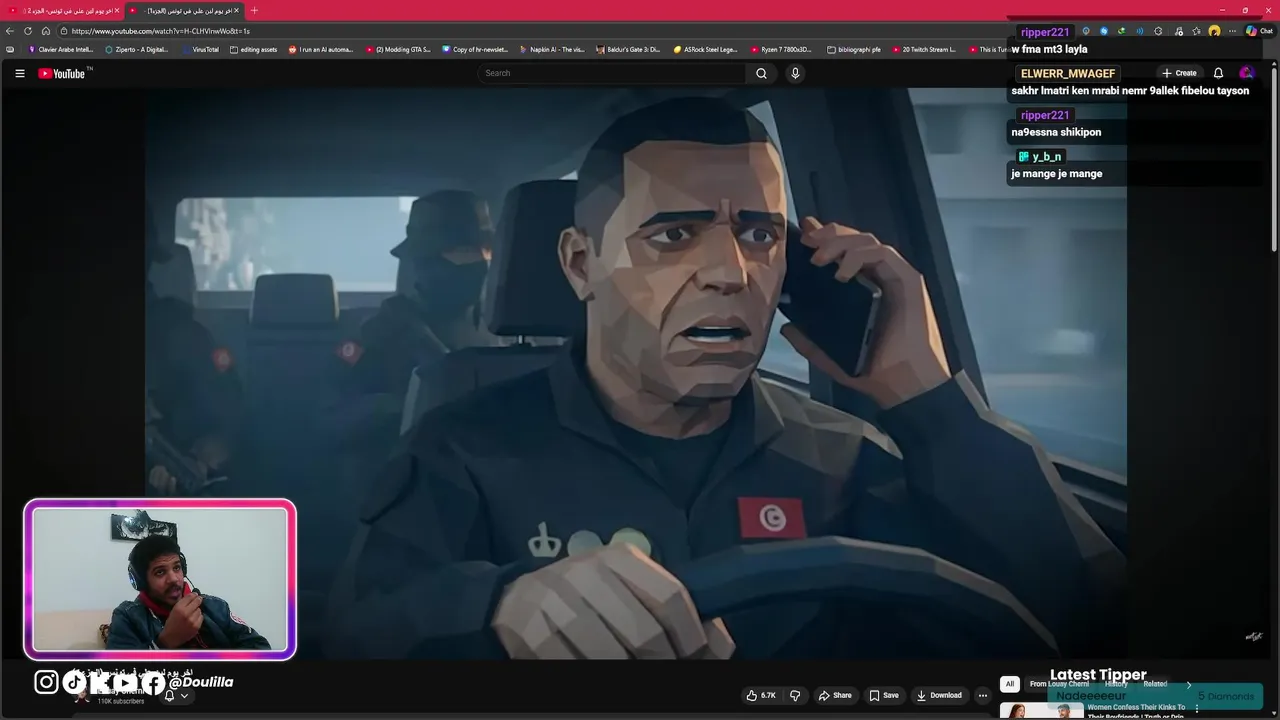The width and height of the screenshot is (1280, 720).
Task: Open the VirusTotal bookmark
Action: point(200,49)
